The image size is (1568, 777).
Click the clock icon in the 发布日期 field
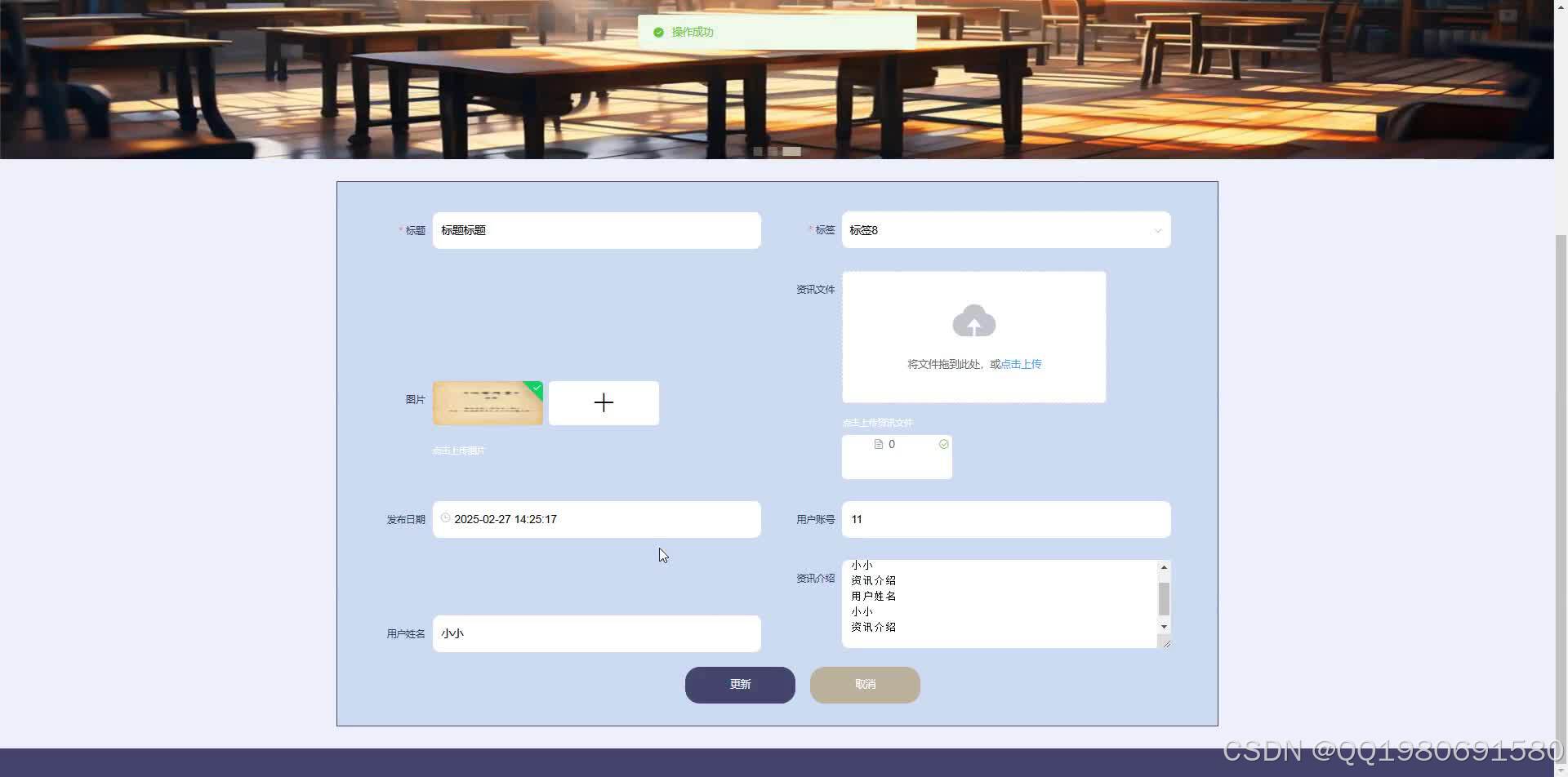446,518
